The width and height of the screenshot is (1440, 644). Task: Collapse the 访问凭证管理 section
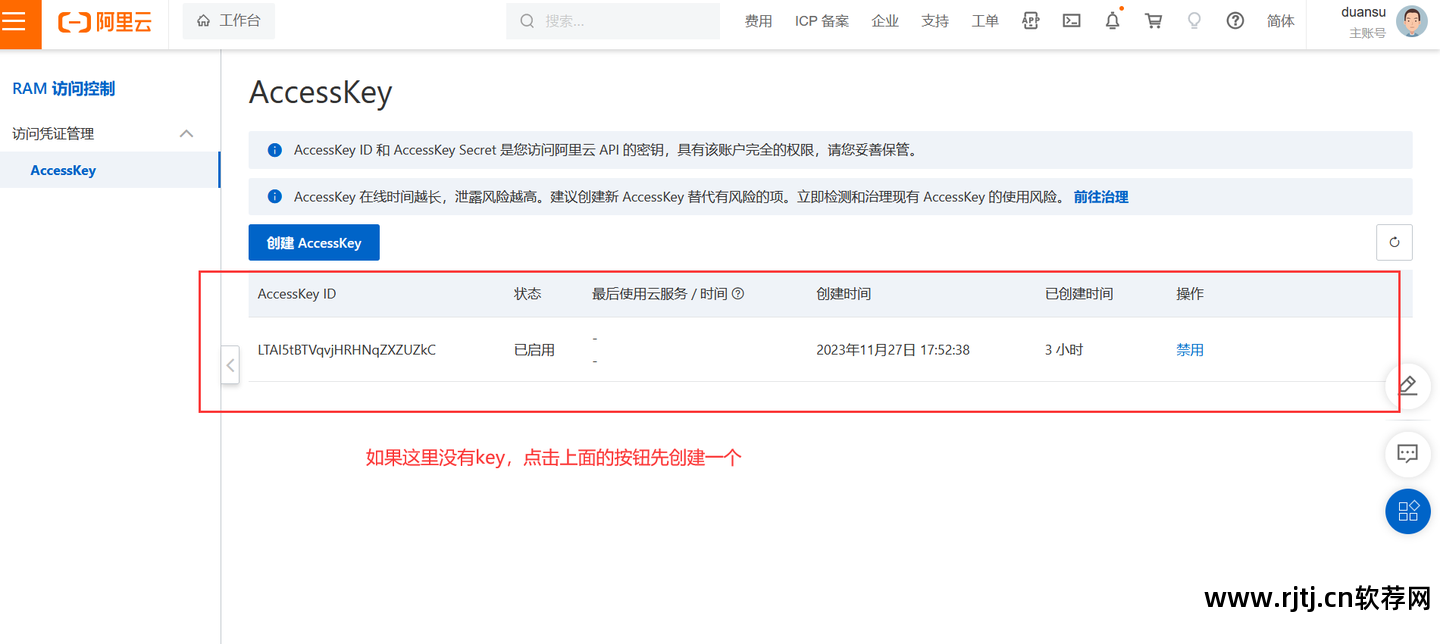click(186, 134)
